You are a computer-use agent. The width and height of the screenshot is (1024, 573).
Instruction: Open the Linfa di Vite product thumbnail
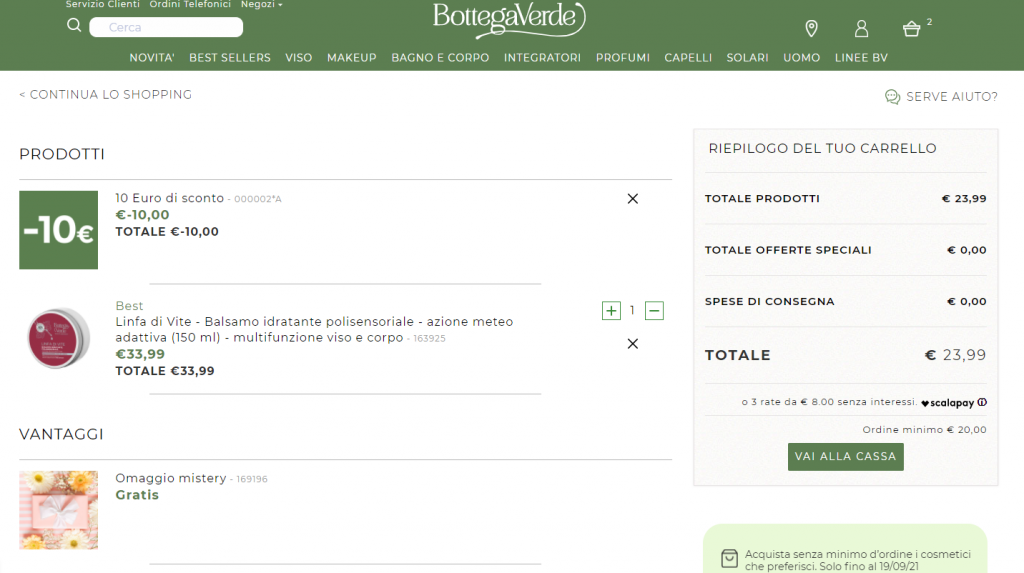58,338
